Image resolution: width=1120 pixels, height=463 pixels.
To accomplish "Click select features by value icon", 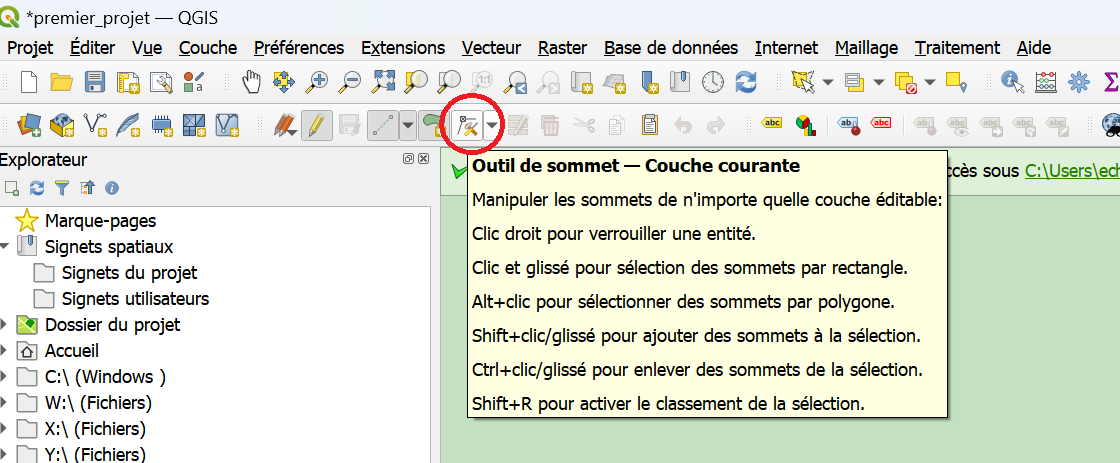I will [x=855, y=82].
